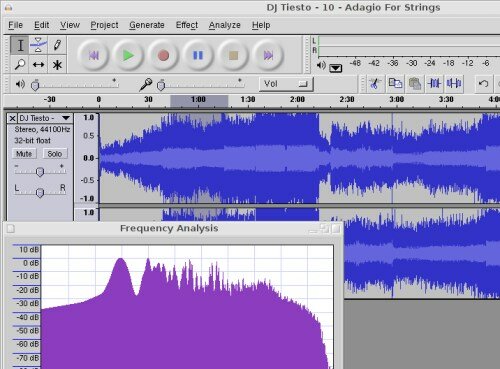500x369 pixels.
Task: Click the 3:00 mark on the timeline ruler
Action: pos(396,99)
